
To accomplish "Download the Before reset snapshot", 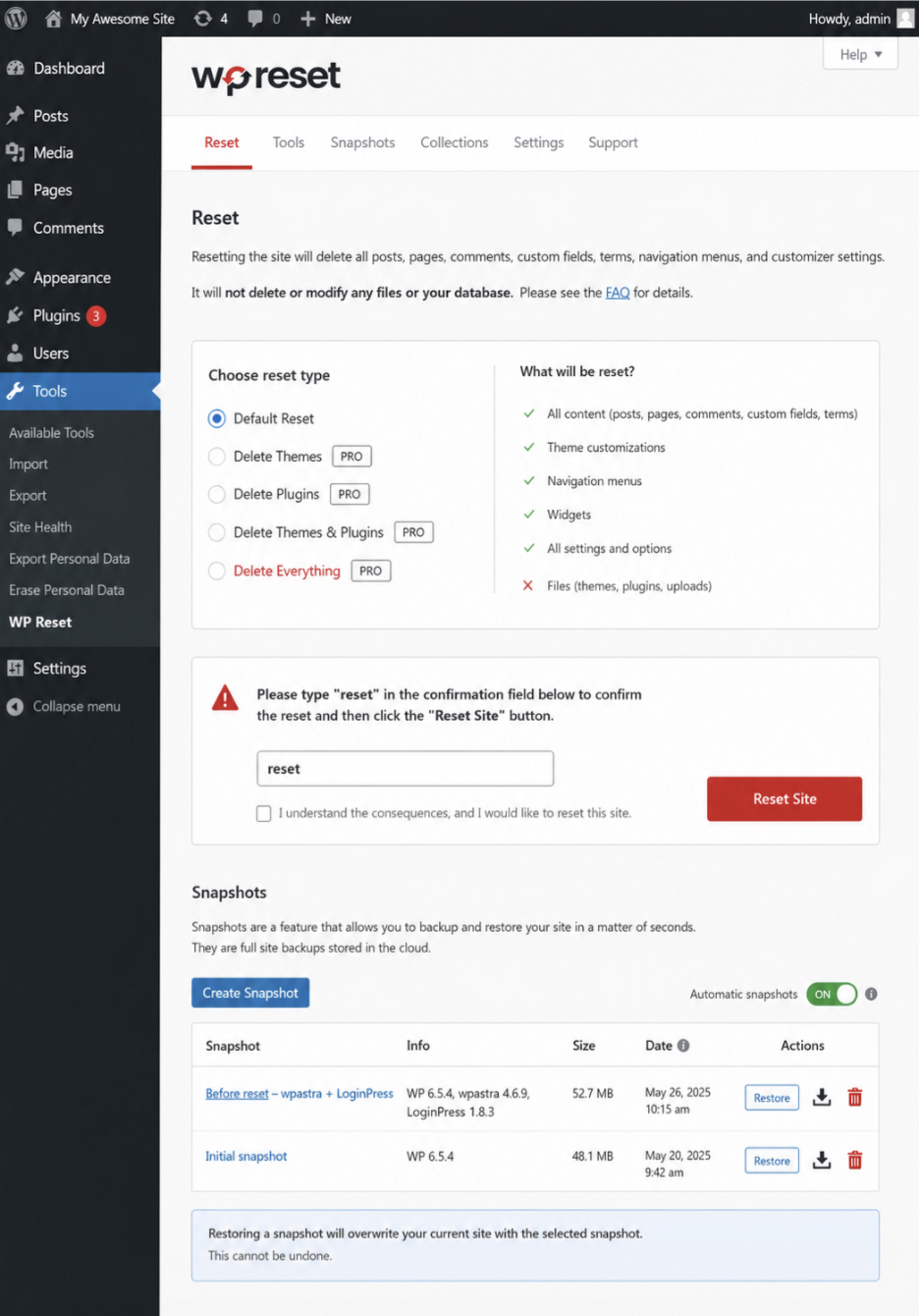I will pyautogui.click(x=822, y=1097).
